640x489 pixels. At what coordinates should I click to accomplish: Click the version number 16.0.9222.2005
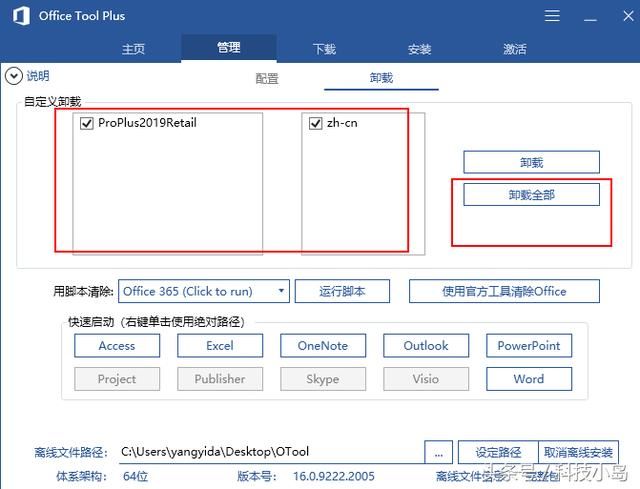pos(333,476)
